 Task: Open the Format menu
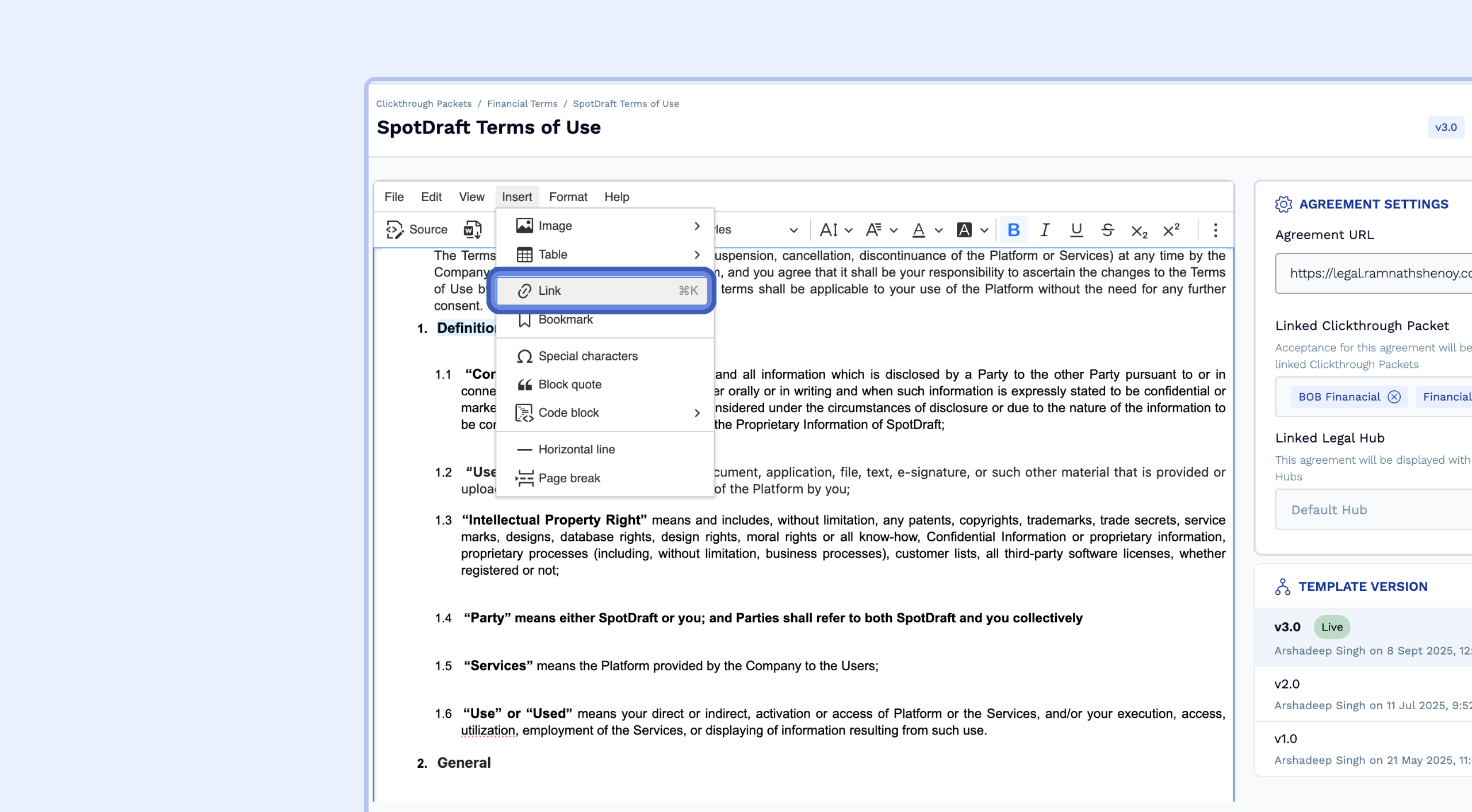pyautogui.click(x=568, y=197)
